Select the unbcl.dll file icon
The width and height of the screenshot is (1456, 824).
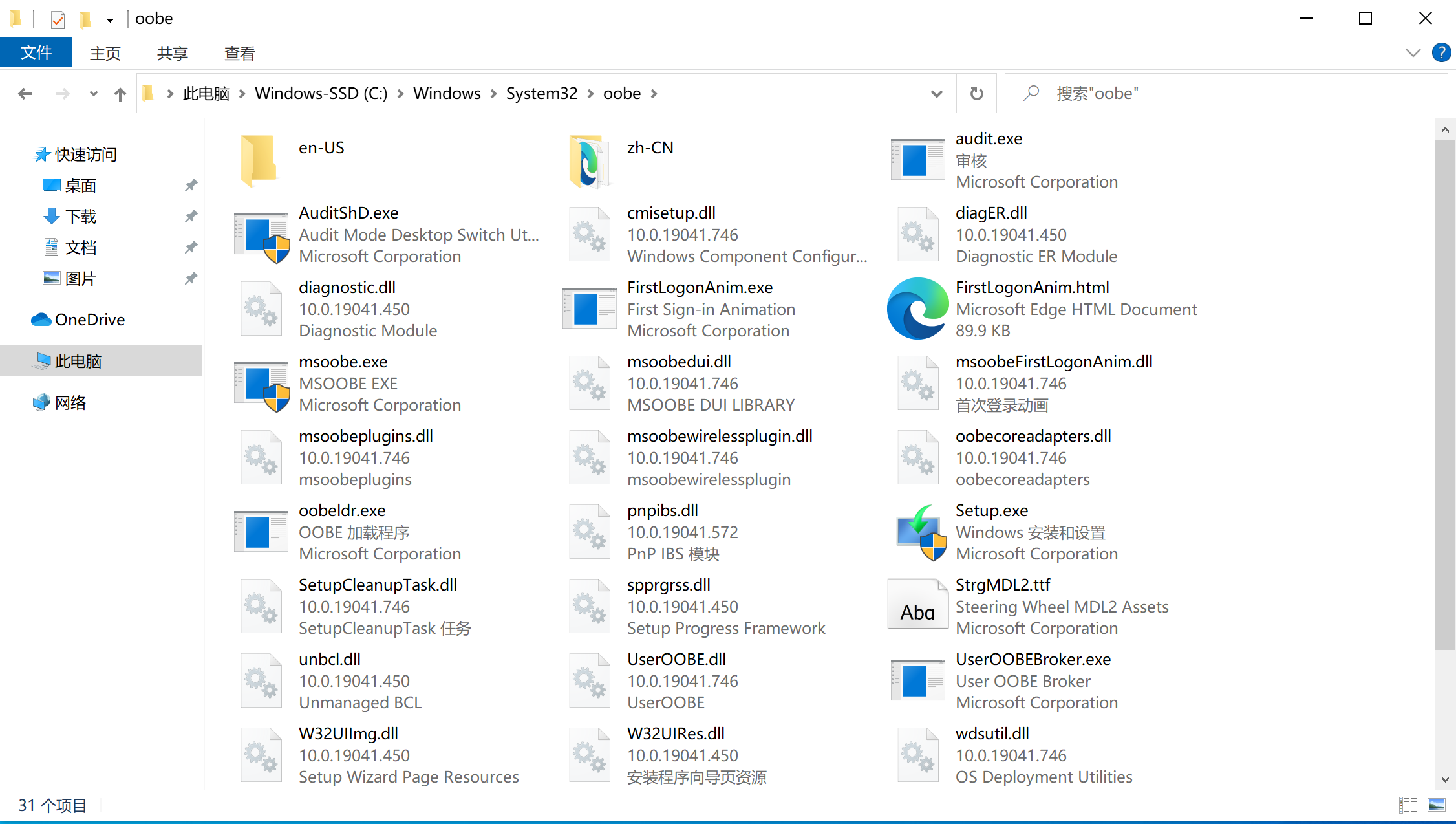pos(261,680)
